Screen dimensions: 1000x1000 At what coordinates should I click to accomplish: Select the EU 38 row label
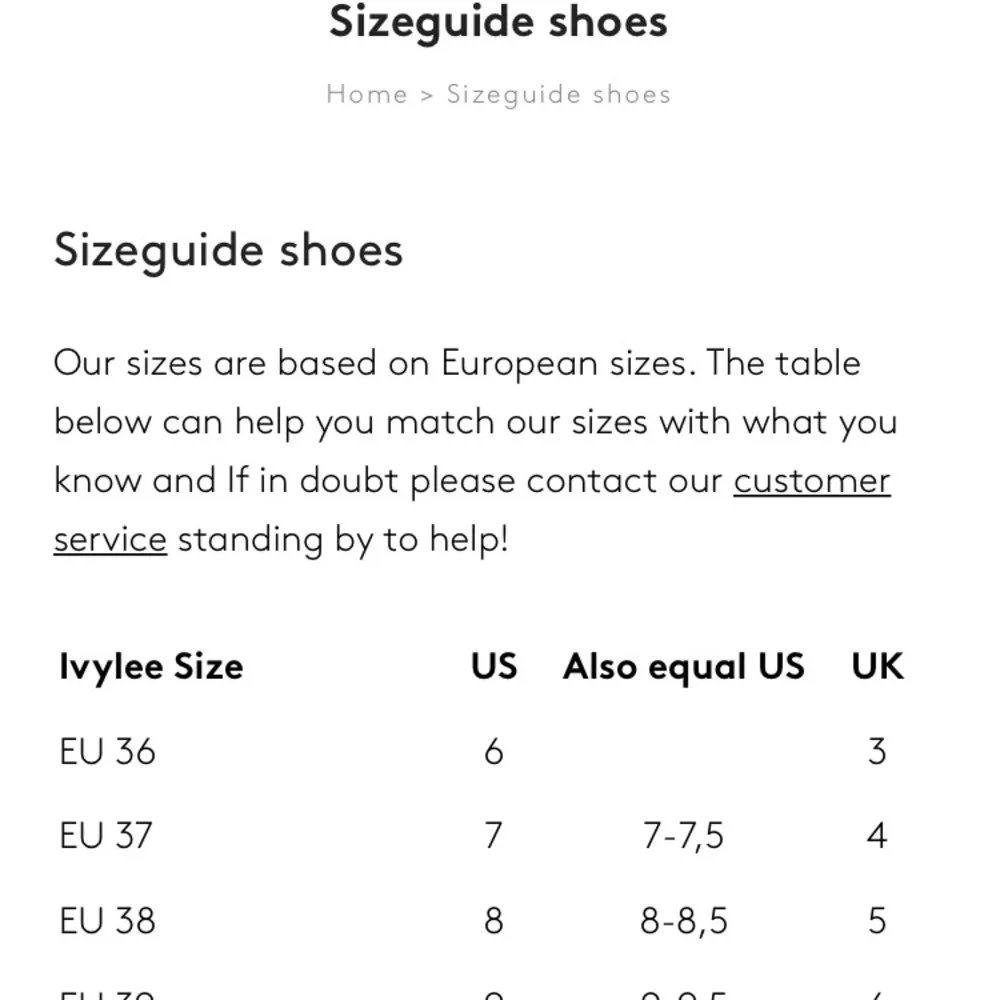click(107, 920)
